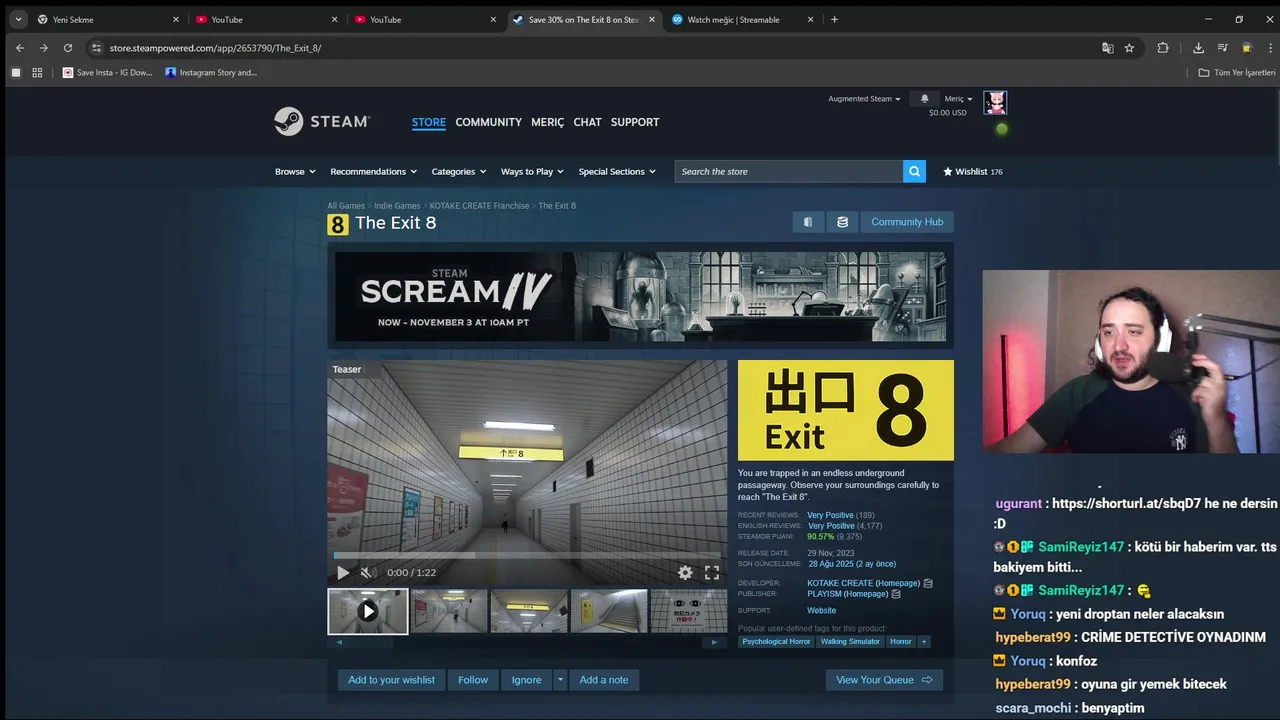Screen dimensions: 1280x720
Task: Click the Steam Scream IV sale banner
Action: pos(640,296)
